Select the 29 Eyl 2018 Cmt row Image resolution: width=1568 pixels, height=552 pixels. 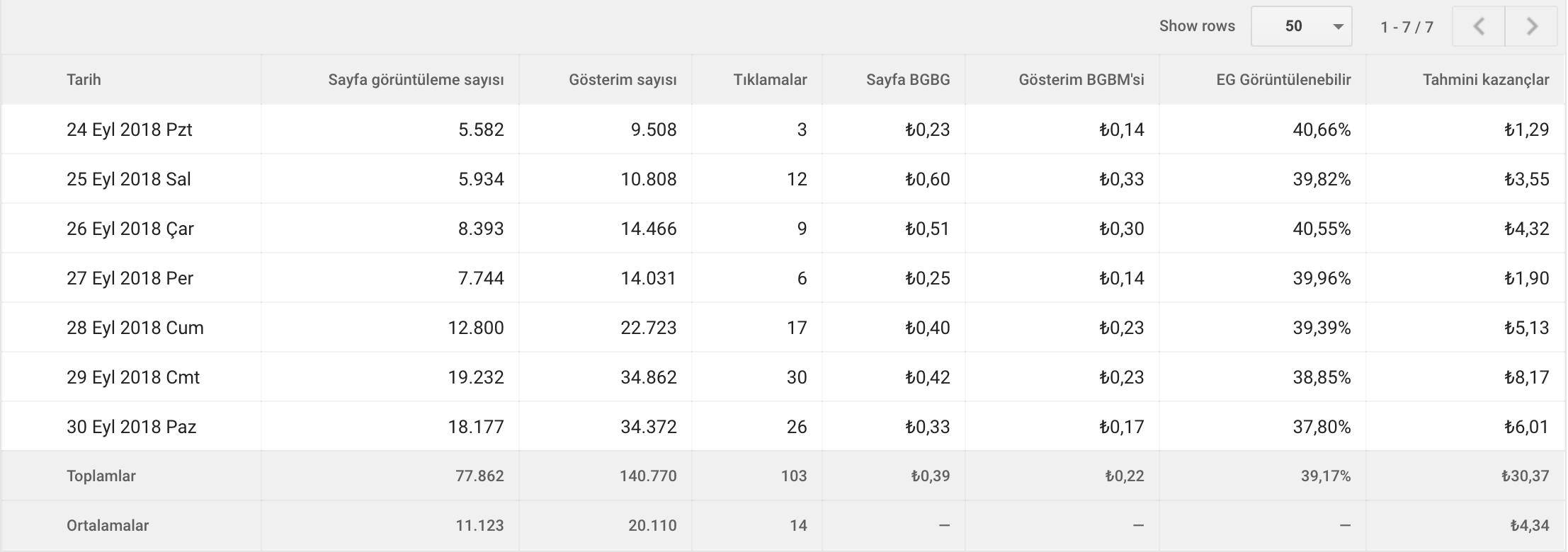coord(783,377)
